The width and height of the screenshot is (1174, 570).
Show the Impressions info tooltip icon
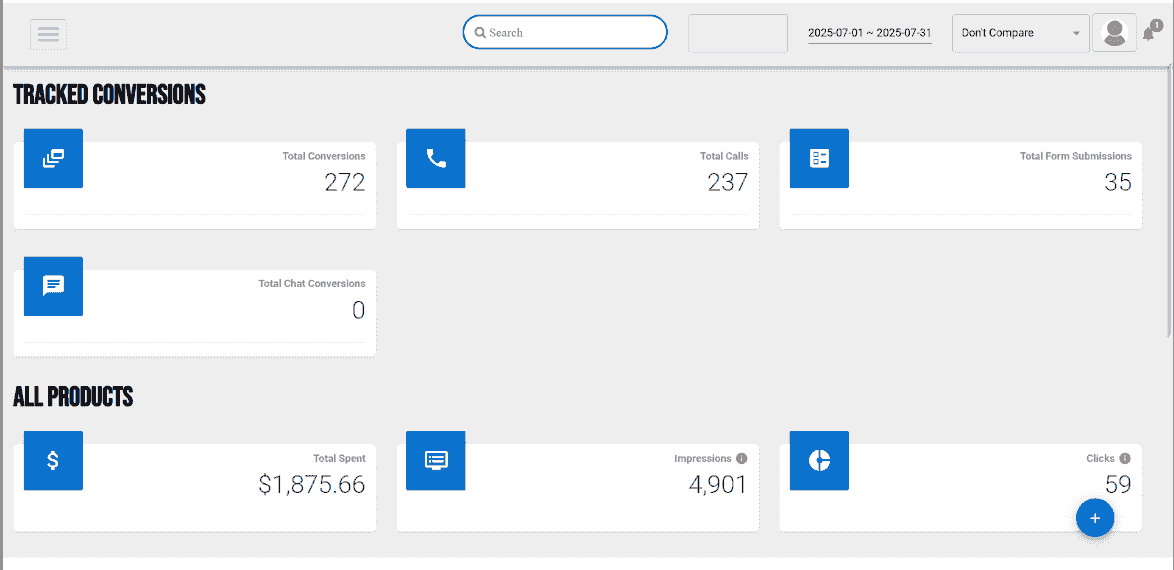[x=741, y=458]
